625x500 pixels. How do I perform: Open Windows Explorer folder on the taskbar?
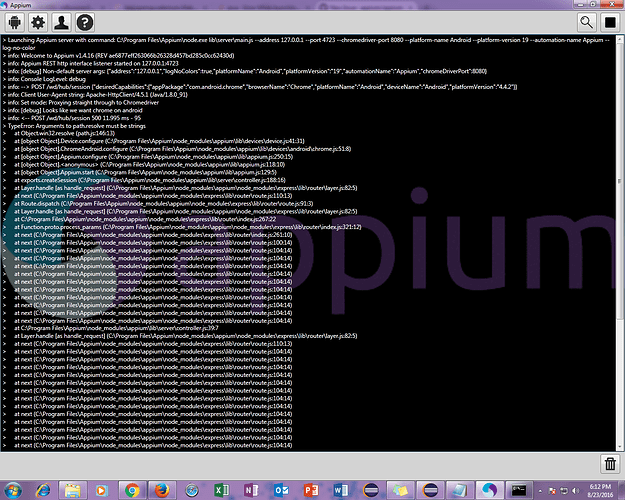pos(73,490)
